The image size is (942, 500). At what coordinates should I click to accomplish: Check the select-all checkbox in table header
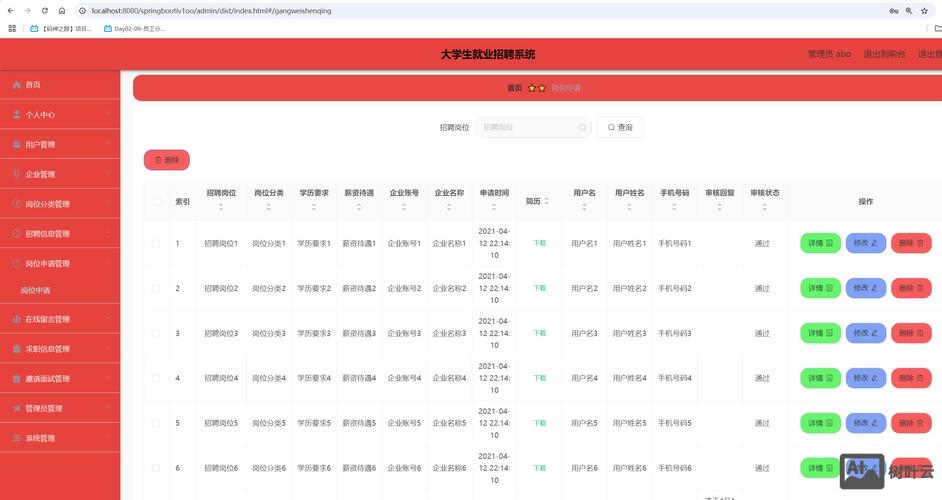click(x=156, y=201)
